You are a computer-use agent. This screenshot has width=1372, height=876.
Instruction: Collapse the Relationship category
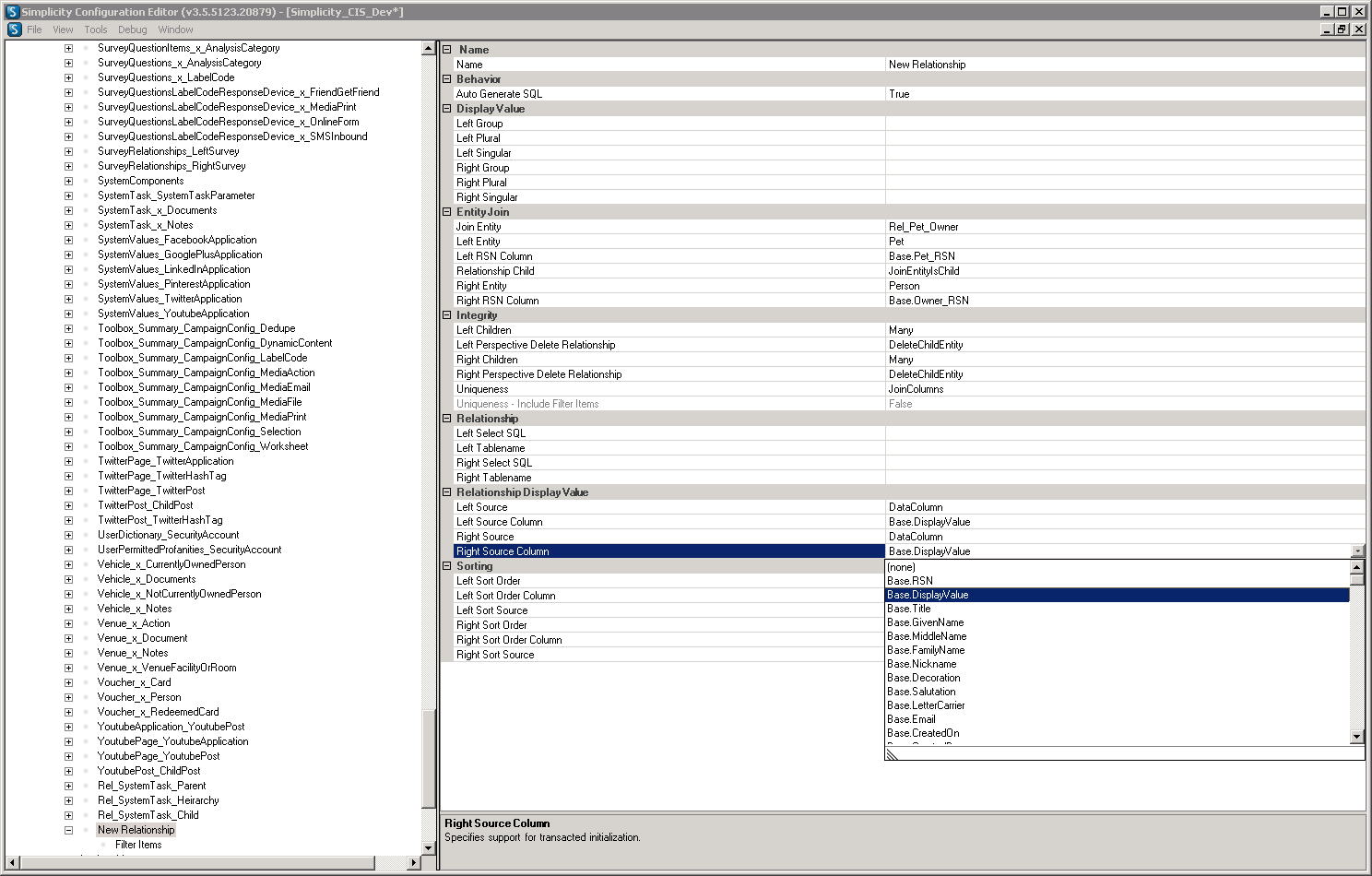pos(447,419)
